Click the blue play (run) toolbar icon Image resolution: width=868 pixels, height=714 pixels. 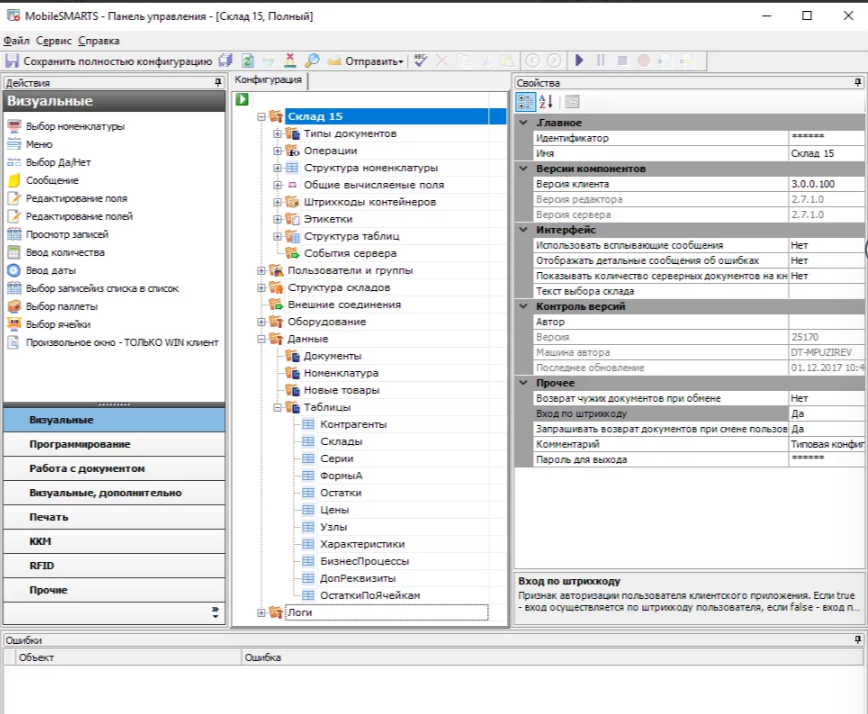tap(579, 61)
